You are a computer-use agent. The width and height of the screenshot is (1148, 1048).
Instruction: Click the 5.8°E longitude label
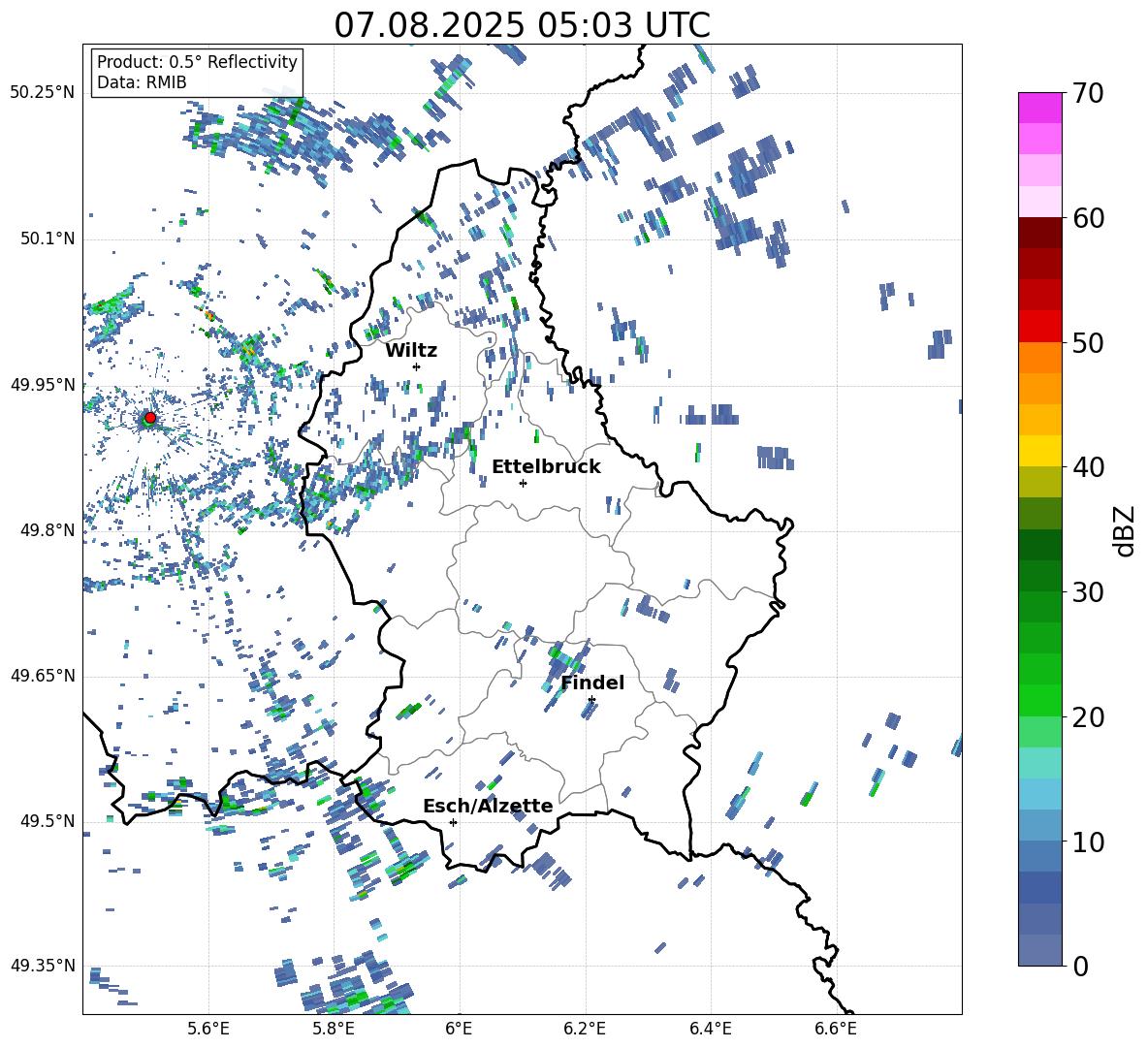(334, 1029)
